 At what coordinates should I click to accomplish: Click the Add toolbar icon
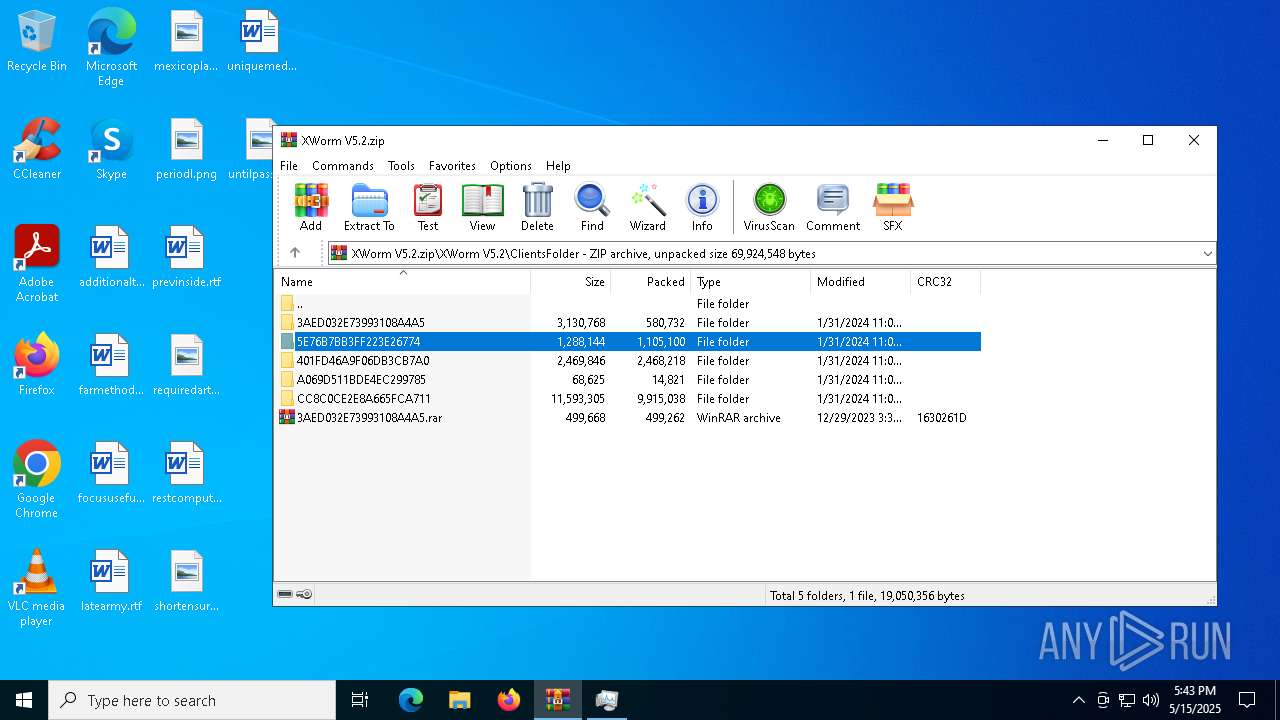pyautogui.click(x=311, y=208)
